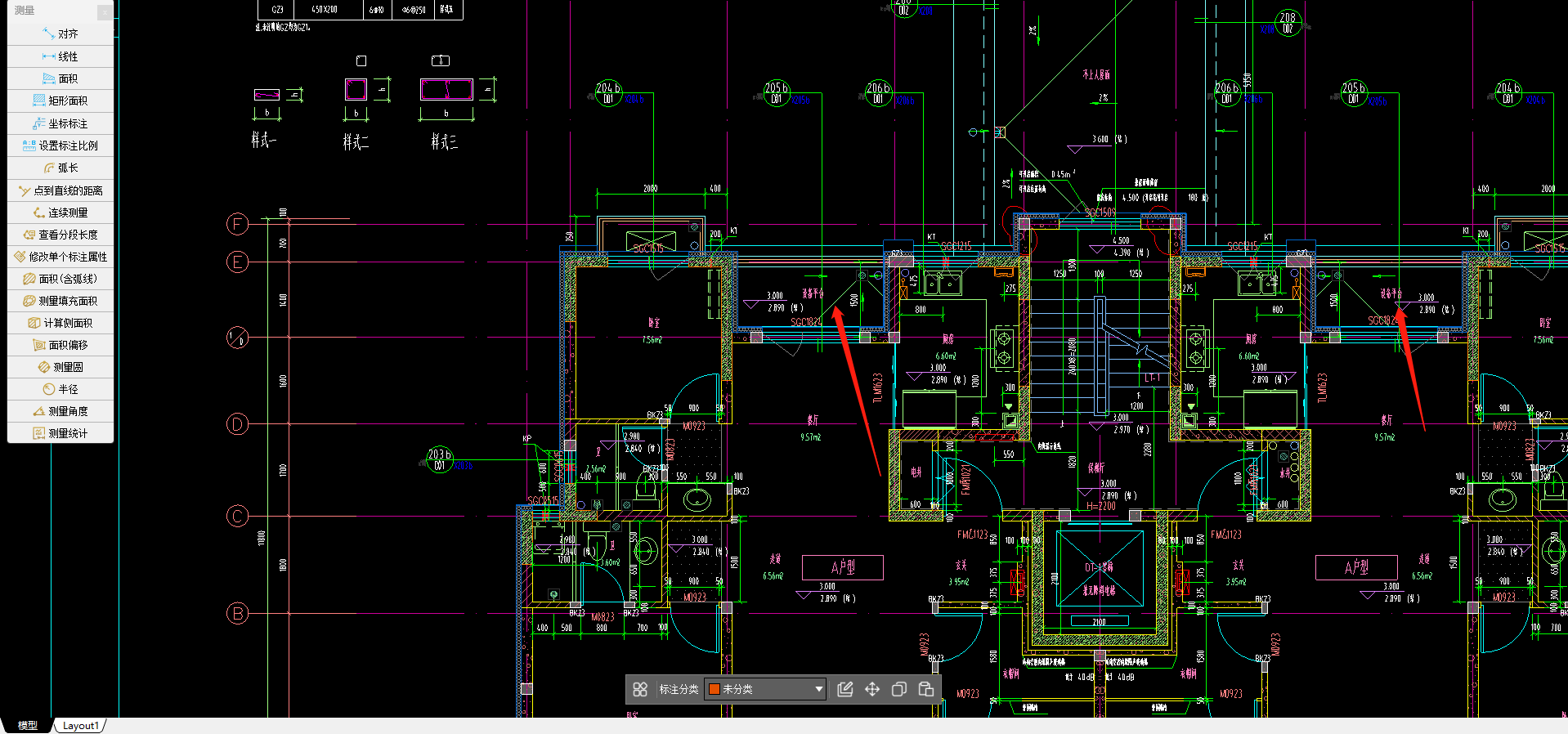Select 查看分段长度 segment length tool
This screenshot has width=1568, height=734.
coord(60,235)
